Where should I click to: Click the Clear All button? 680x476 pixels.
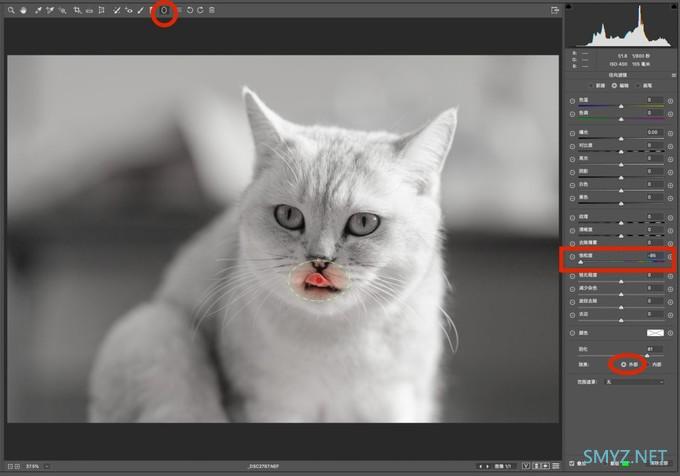660,463
